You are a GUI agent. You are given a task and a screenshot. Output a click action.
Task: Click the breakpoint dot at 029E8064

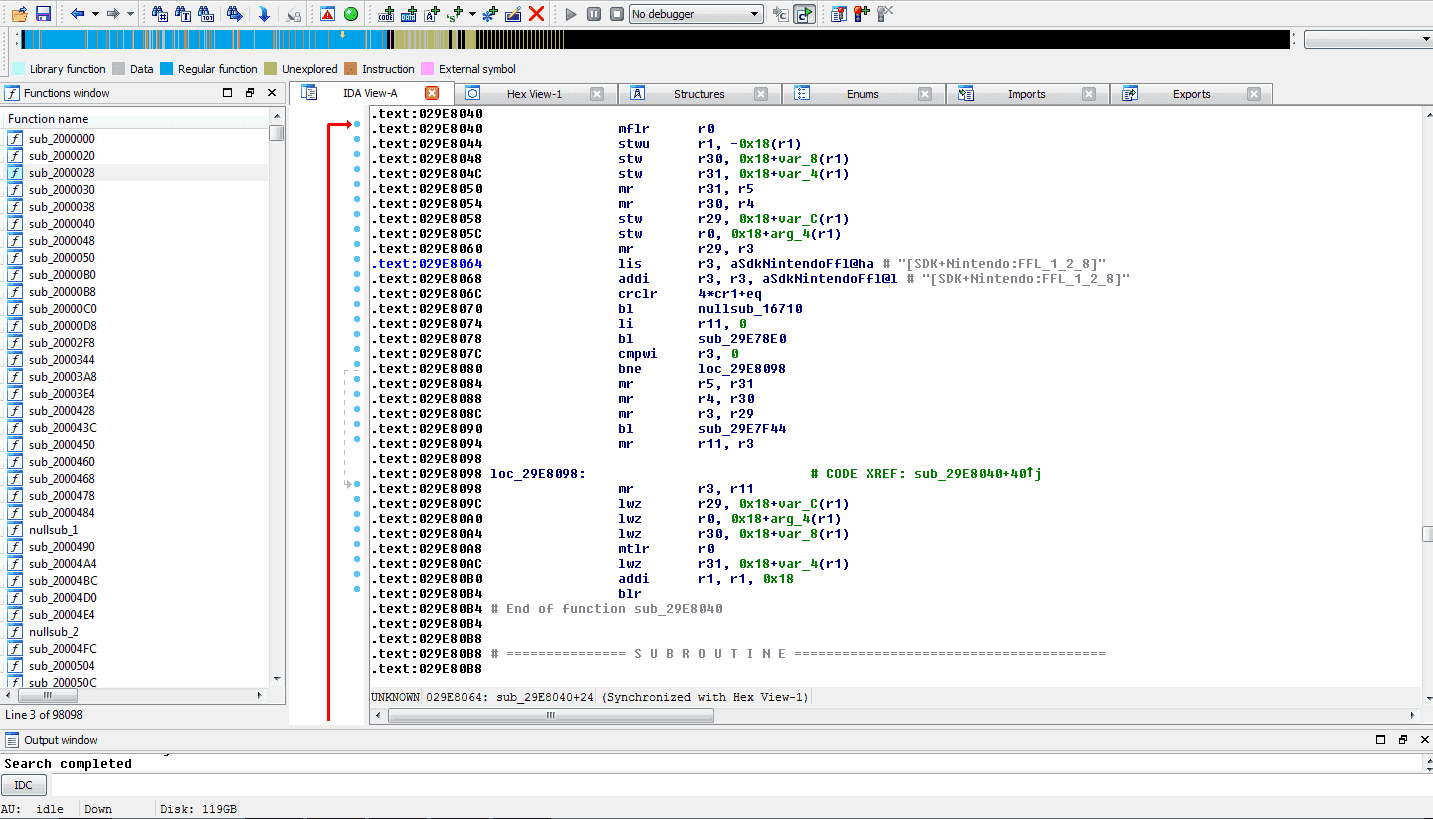coord(357,264)
